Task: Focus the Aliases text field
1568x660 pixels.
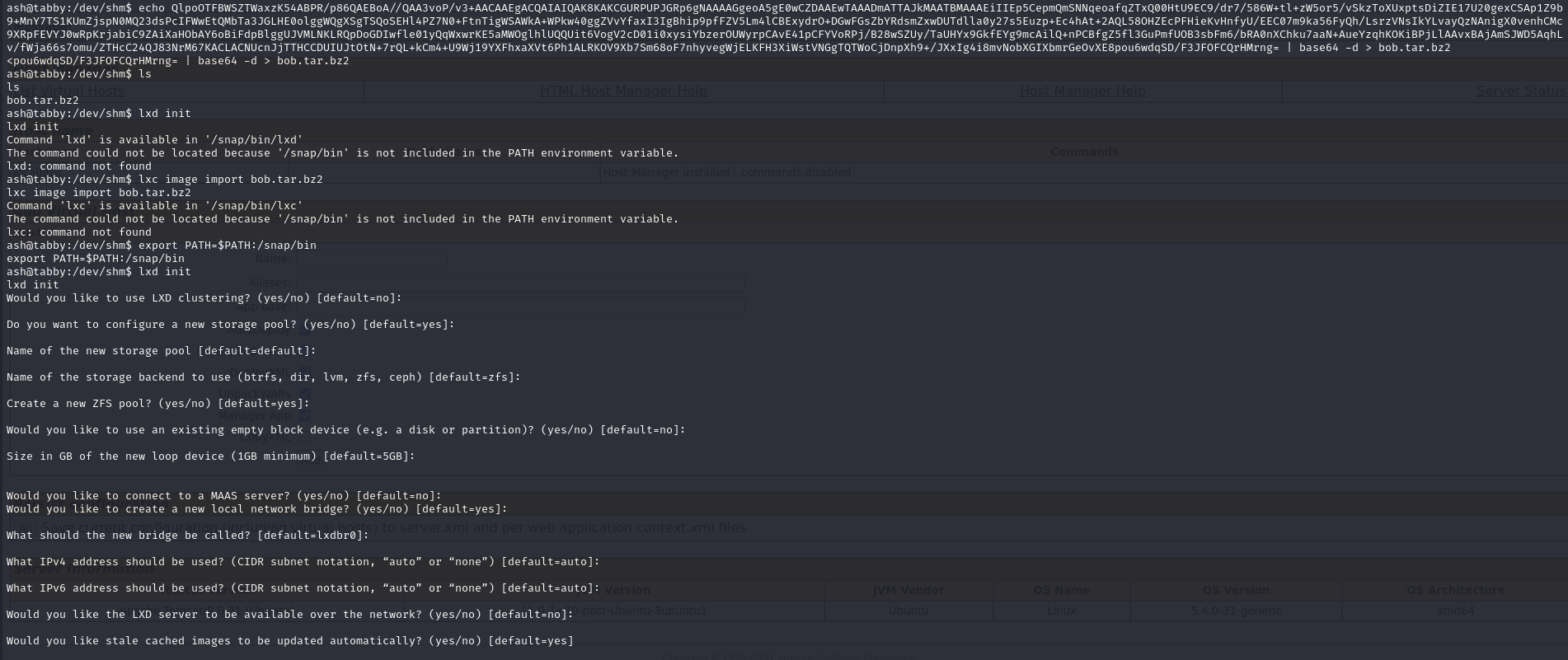Action: [519, 283]
